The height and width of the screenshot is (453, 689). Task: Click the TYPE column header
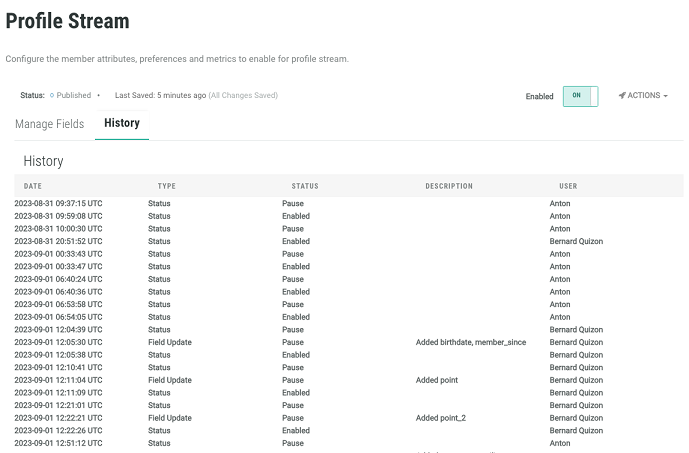click(x=167, y=186)
